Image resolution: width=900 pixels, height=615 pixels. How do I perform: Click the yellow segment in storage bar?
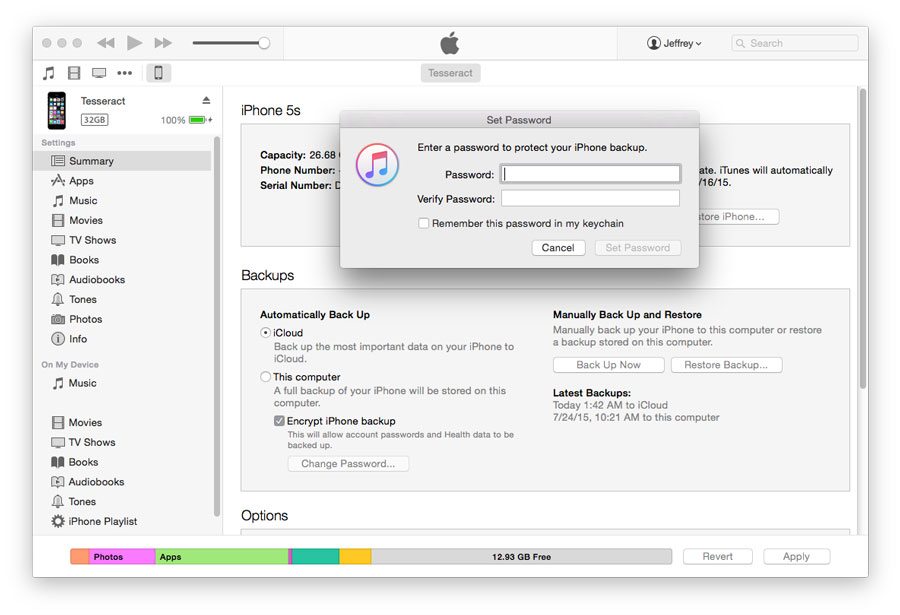355,556
